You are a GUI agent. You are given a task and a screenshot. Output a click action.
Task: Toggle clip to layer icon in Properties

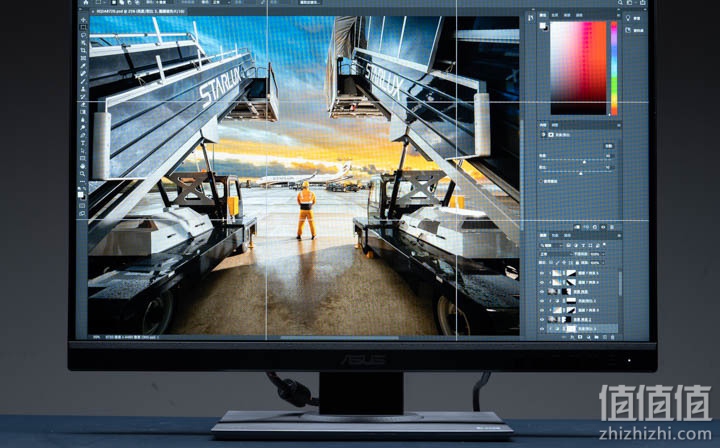pyautogui.click(x=577, y=227)
